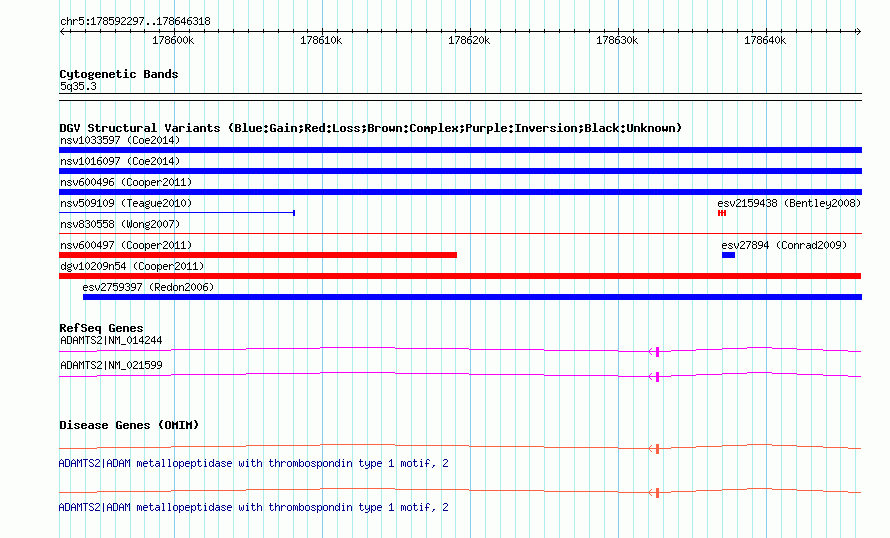Screen dimensions: 890x538
Task: Click the nsv600496 (Cooper2011) blue bar
Action: click(460, 192)
